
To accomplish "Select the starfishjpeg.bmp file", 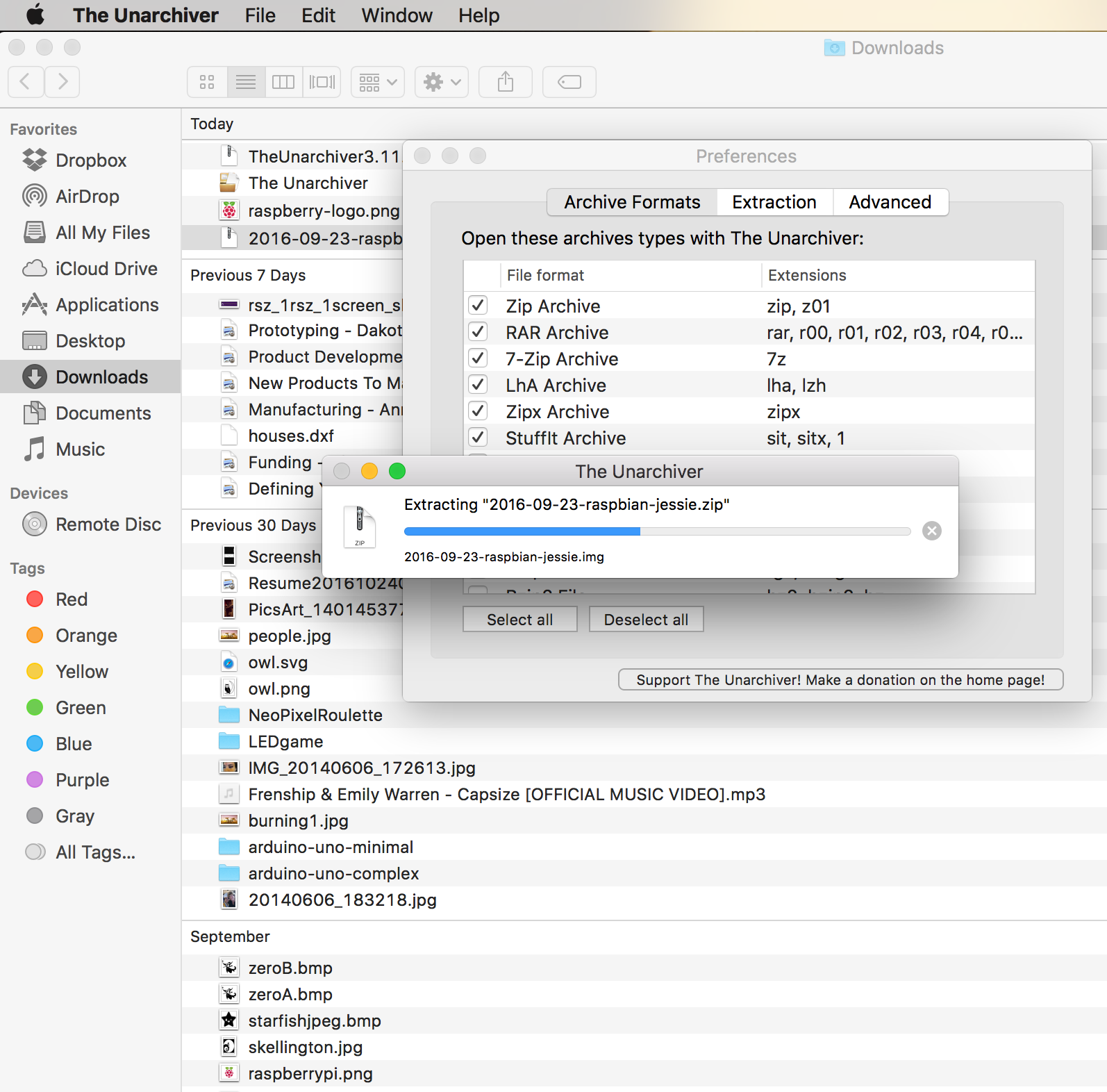I will (644, 1021).
